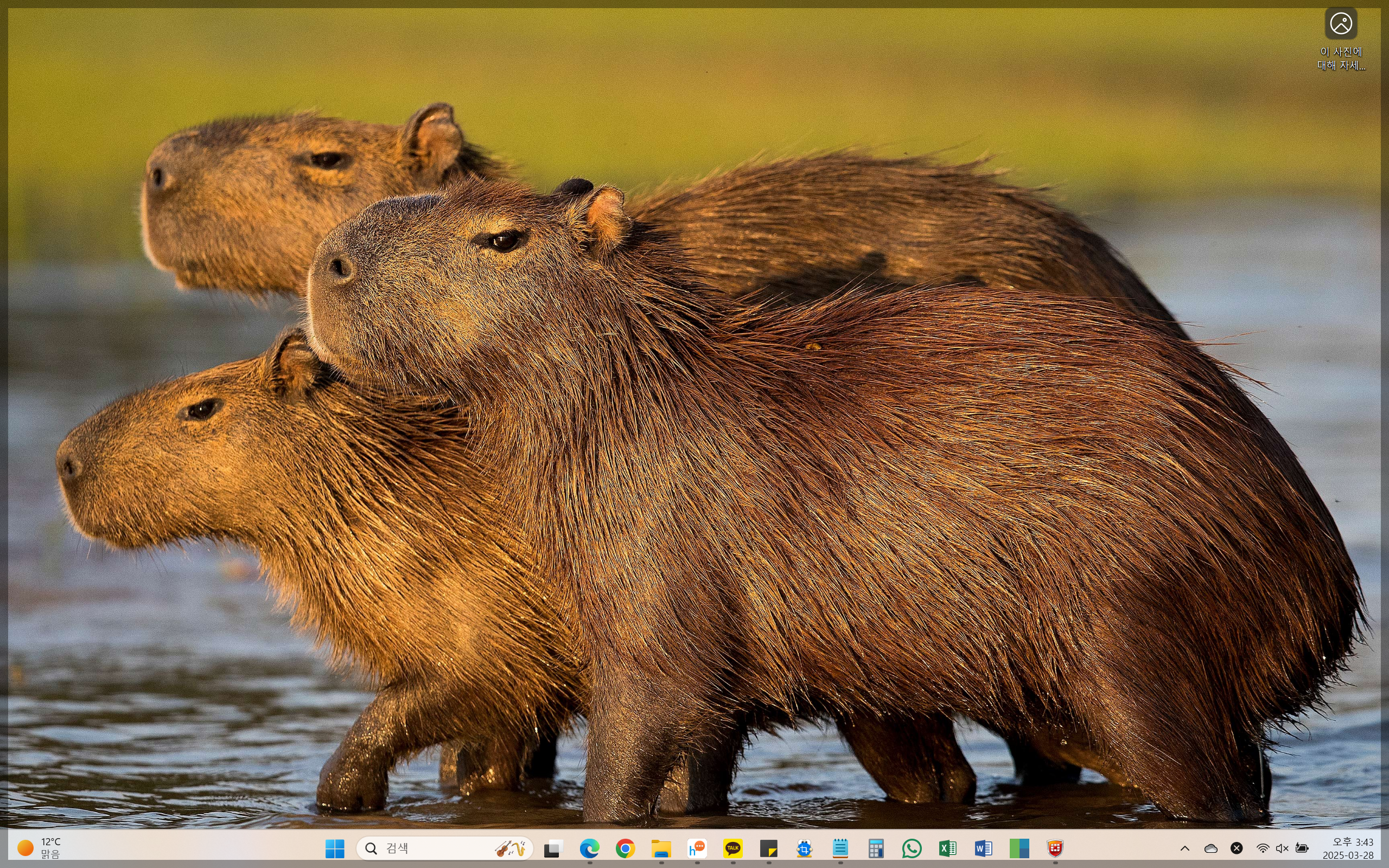Open the red shield security app icon
The width and height of the screenshot is (1389, 868).
tap(1055, 848)
